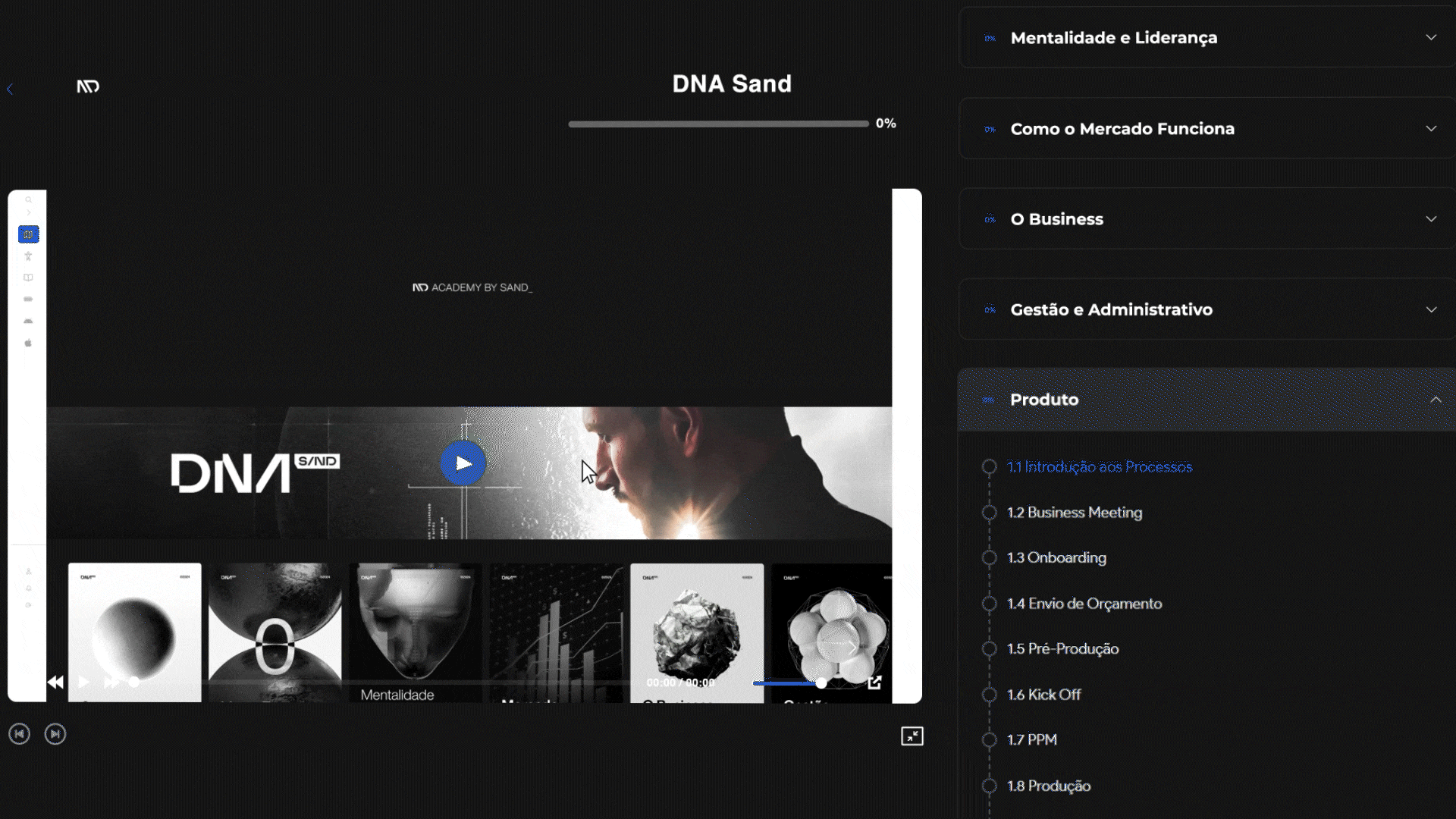Screen dimensions: 1456x819
Task: Click the ND logo in header
Action: coord(88,86)
